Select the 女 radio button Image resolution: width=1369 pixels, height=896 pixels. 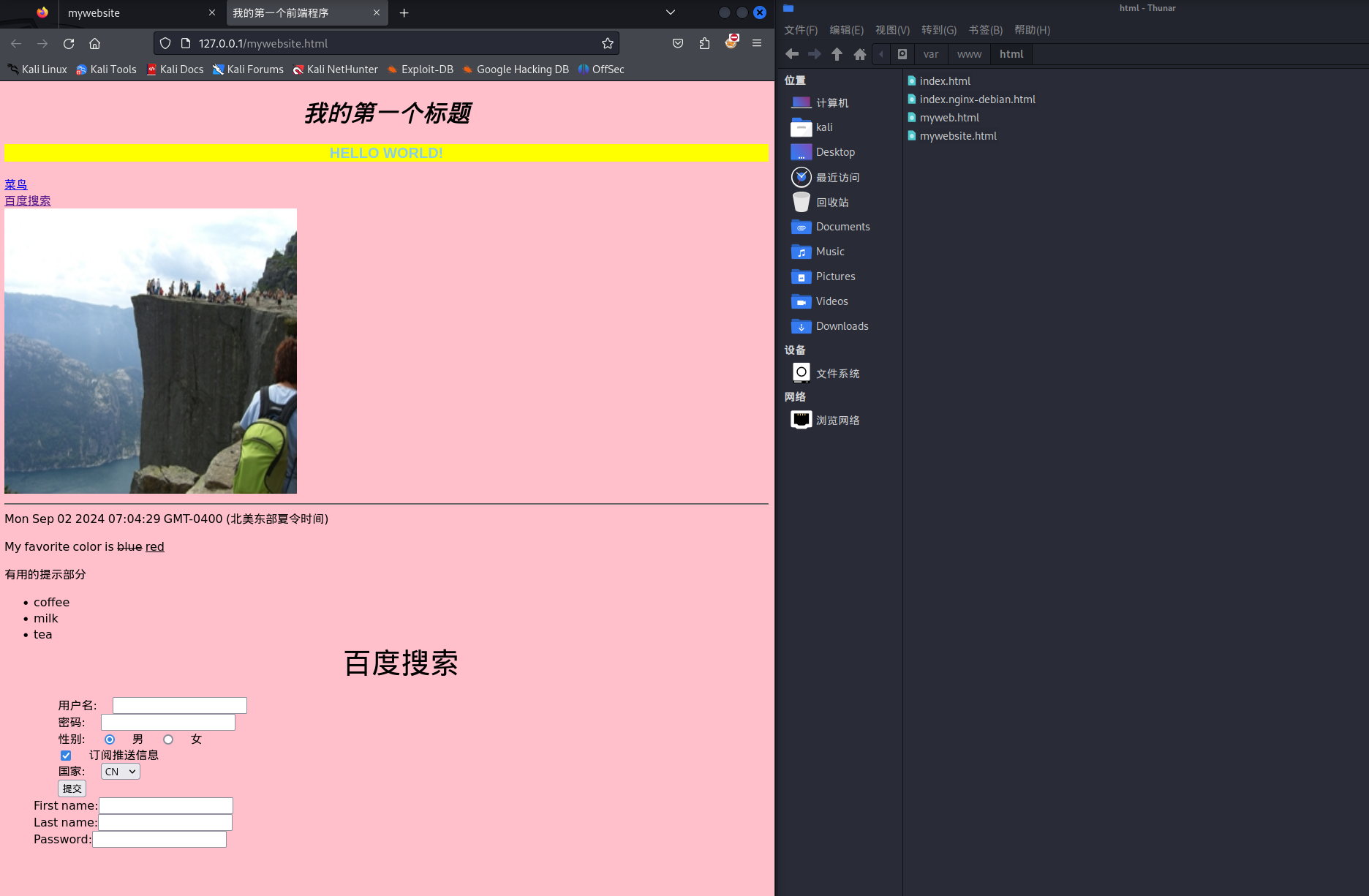[168, 739]
